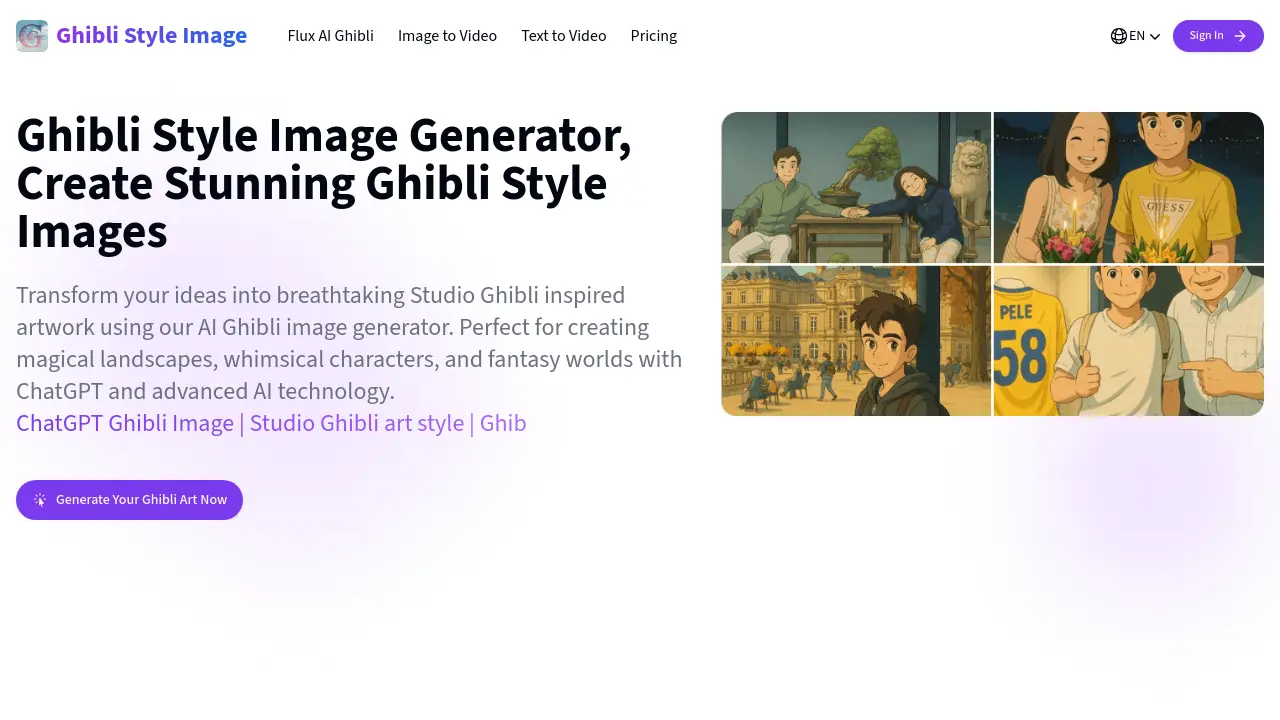Navigate to Image to Video
This screenshot has height=720, width=1280.
[x=447, y=36]
